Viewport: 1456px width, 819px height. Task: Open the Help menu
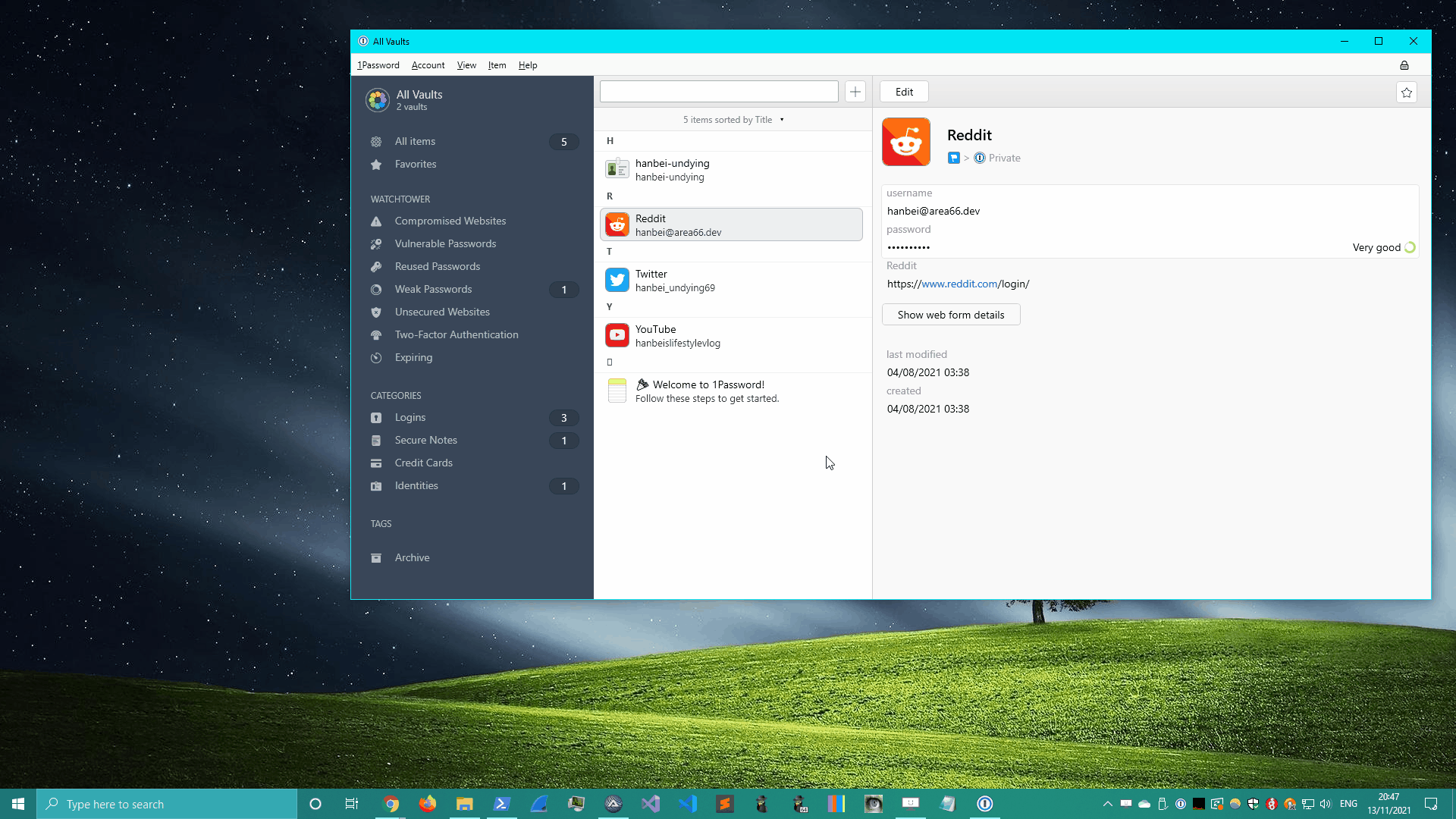pyautogui.click(x=528, y=65)
